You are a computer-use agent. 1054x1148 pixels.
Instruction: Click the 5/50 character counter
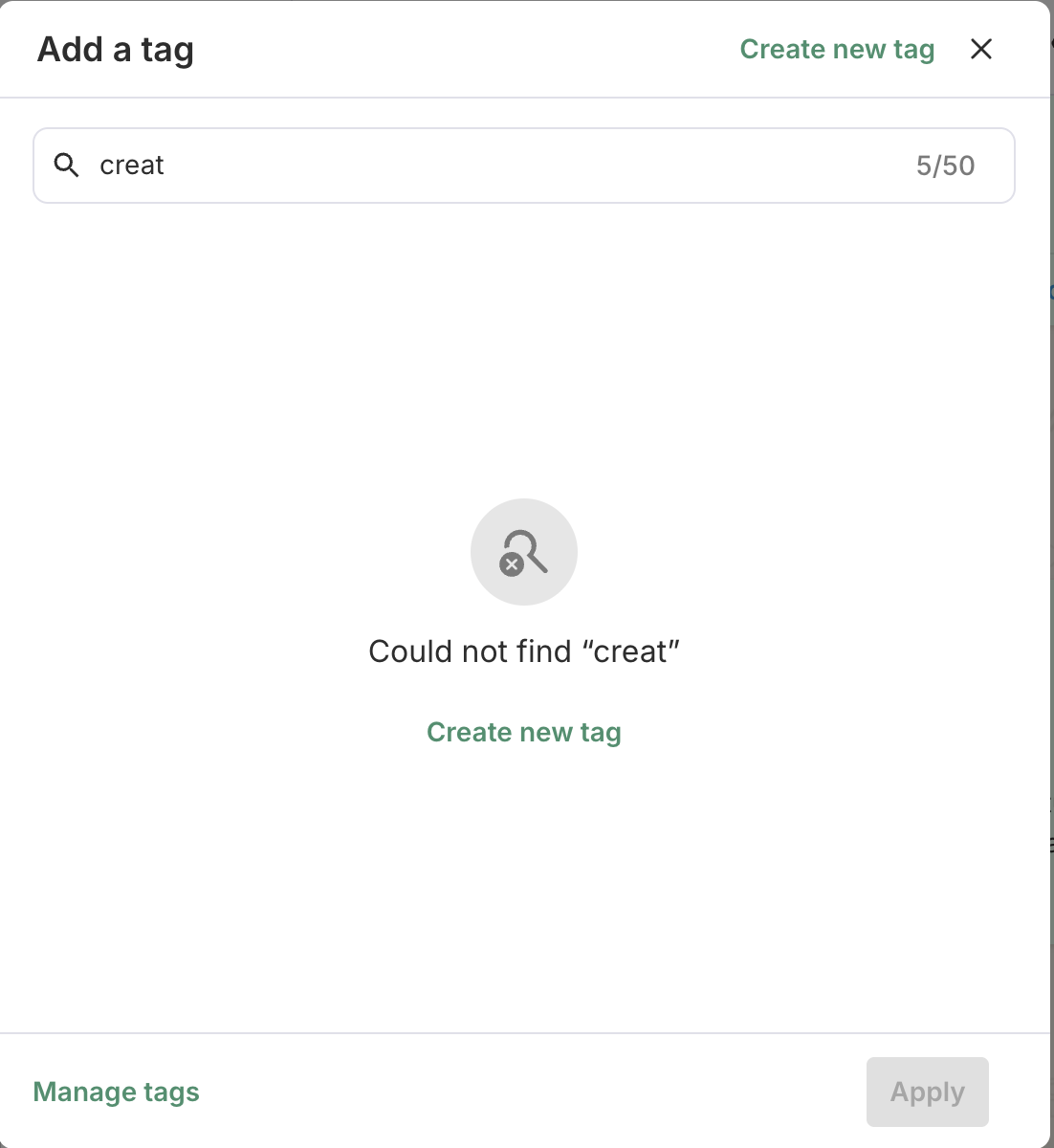pyautogui.click(x=945, y=166)
